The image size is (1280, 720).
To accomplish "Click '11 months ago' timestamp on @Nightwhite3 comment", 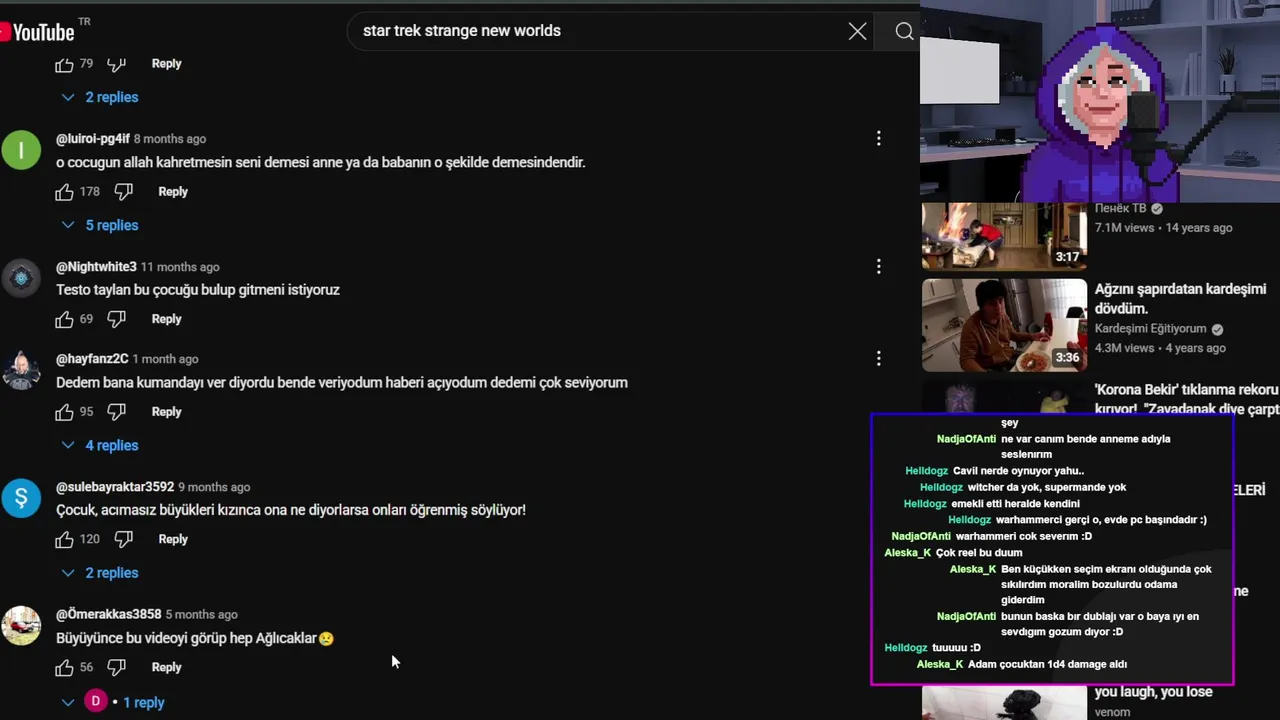I will coord(180,267).
